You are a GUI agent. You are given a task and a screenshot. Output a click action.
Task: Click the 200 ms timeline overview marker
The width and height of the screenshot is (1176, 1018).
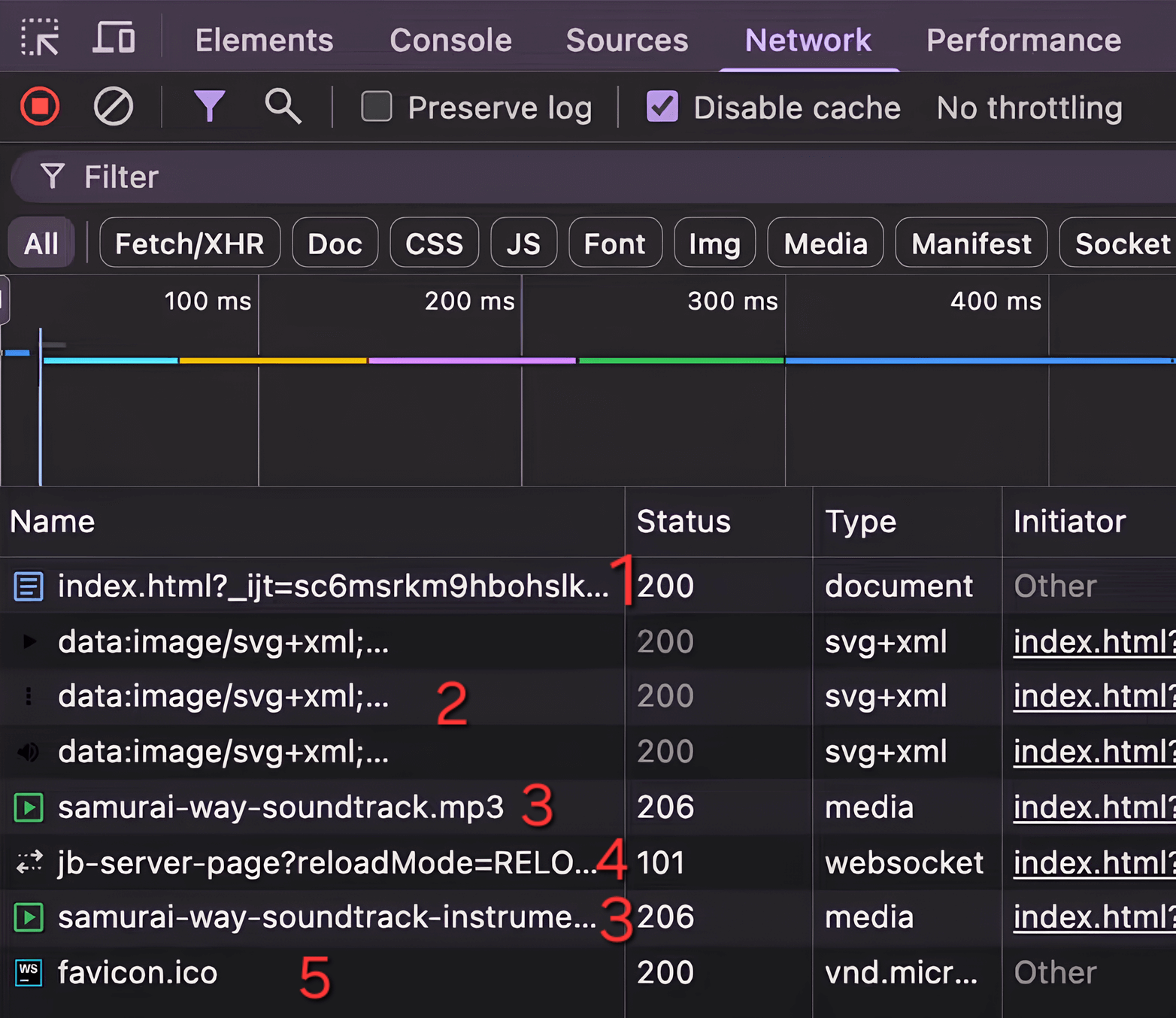click(x=470, y=301)
